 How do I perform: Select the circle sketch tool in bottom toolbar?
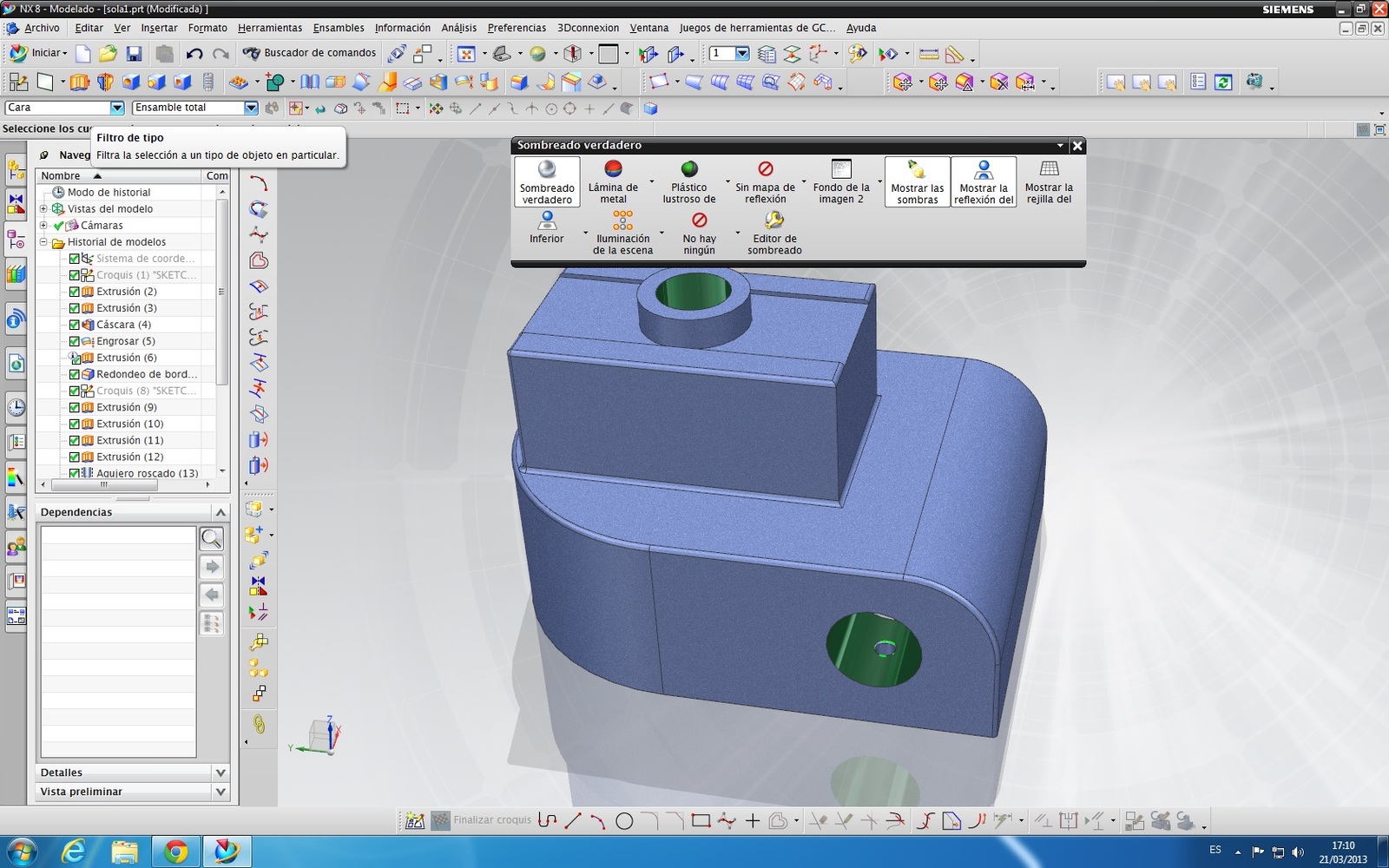[x=624, y=820]
